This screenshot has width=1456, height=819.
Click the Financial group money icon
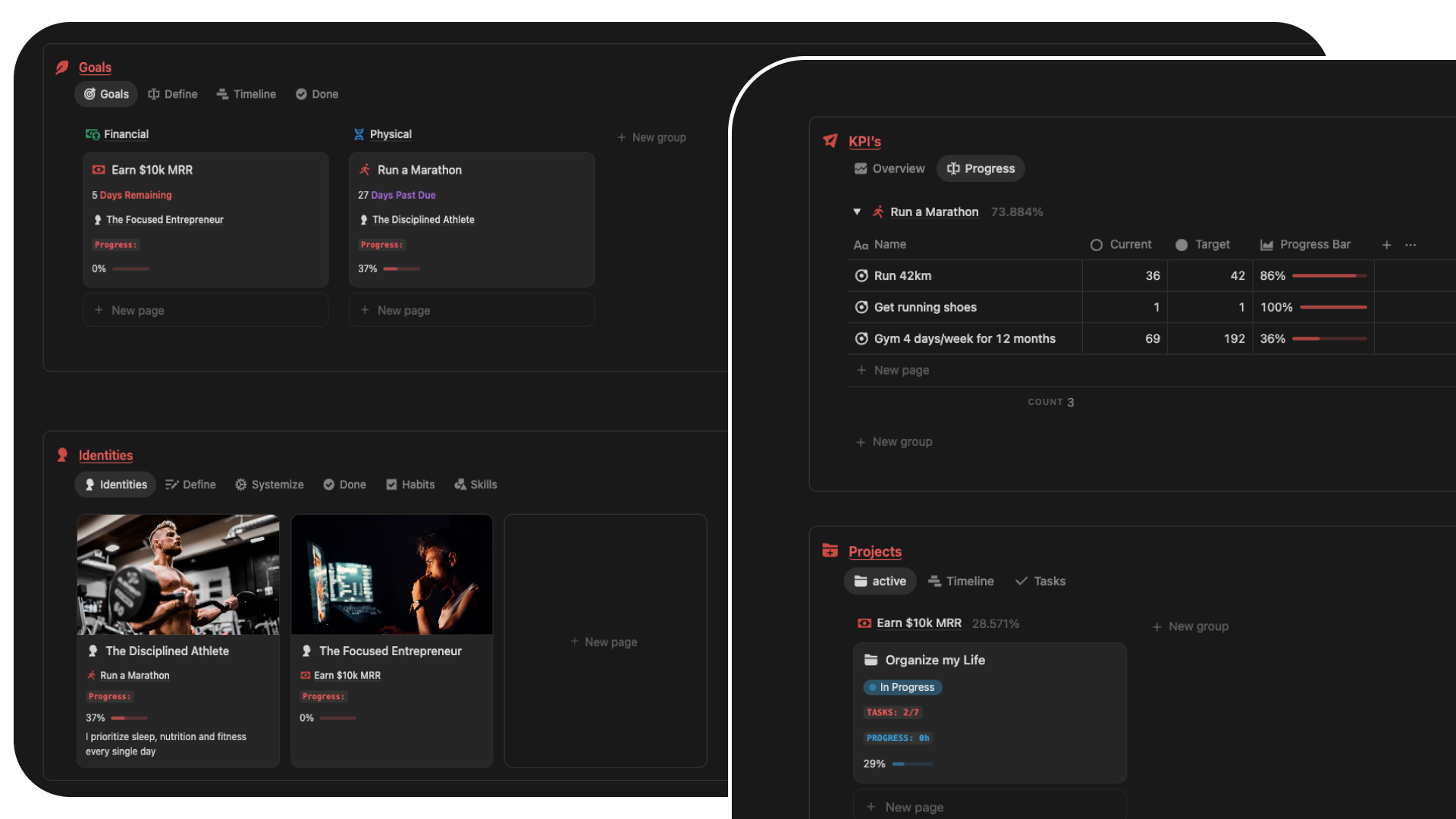(93, 134)
